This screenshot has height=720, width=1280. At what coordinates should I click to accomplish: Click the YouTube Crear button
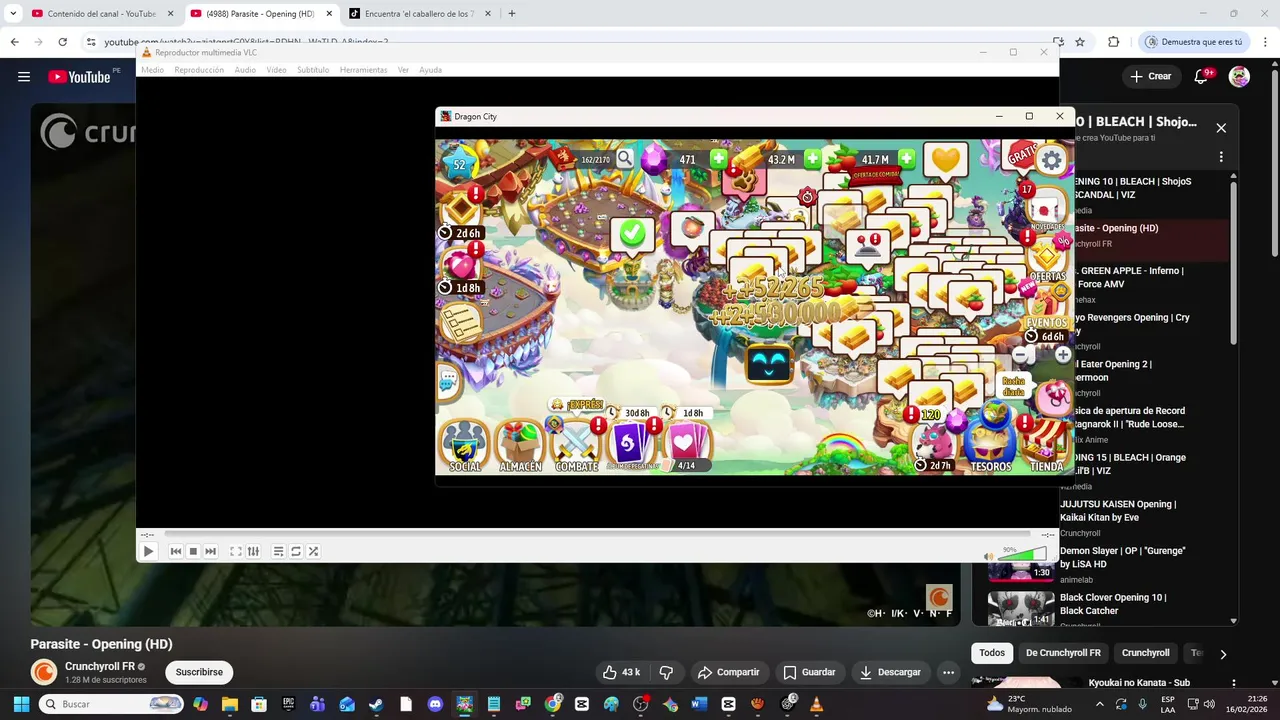click(1150, 76)
